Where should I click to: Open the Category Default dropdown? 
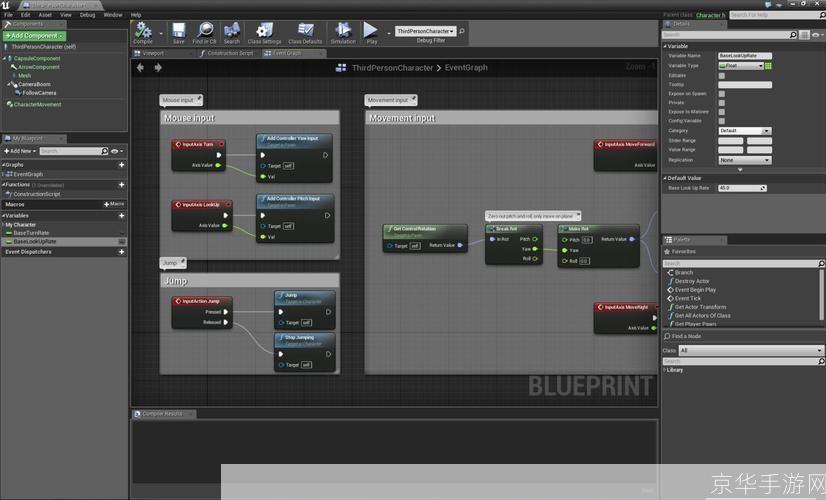745,131
